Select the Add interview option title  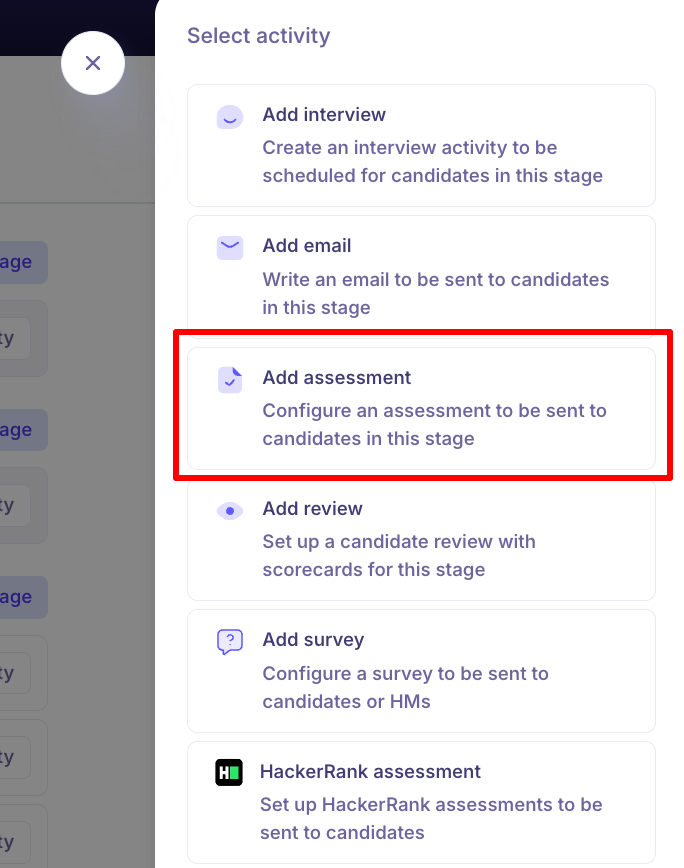[324, 115]
